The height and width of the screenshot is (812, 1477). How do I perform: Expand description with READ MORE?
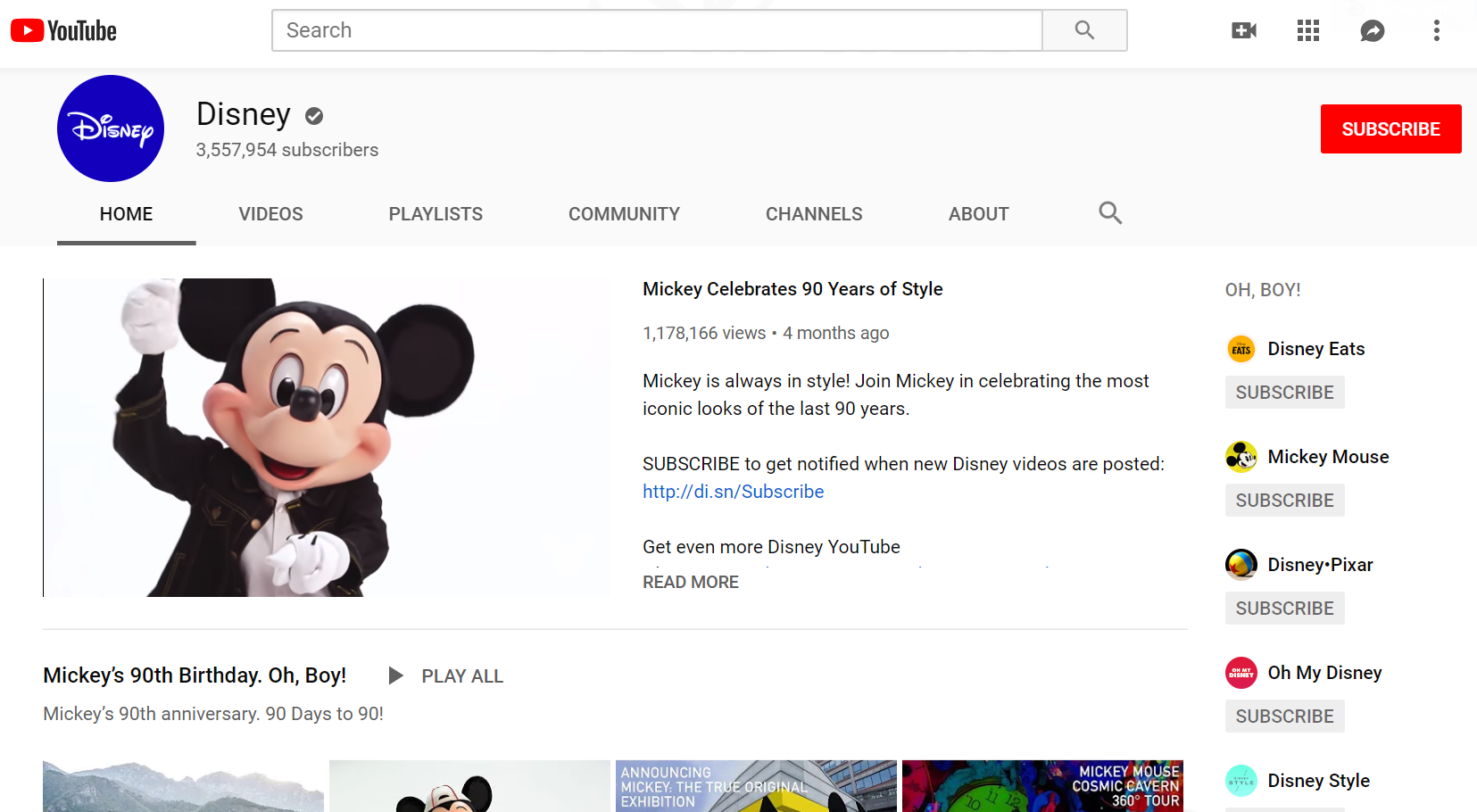(691, 582)
